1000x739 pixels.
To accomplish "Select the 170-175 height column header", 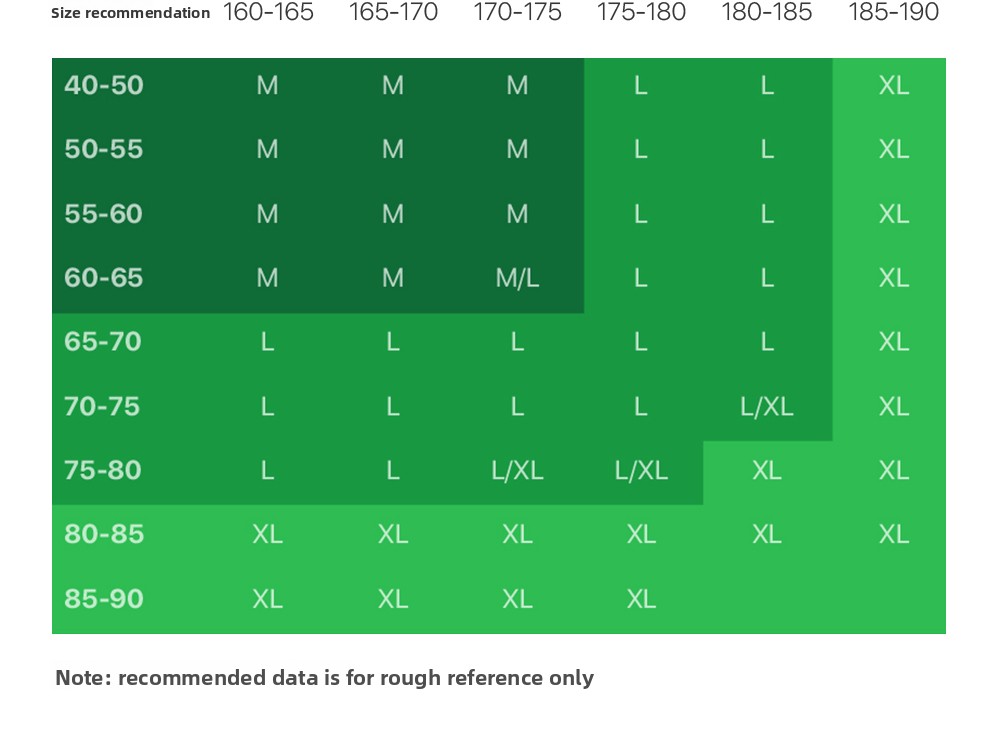I will click(x=517, y=13).
